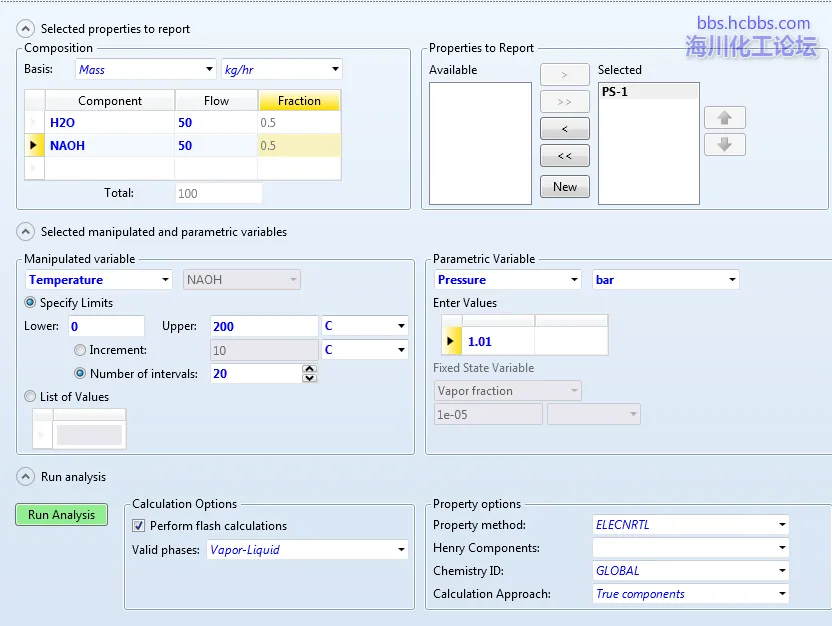Screen dimensions: 832x626
Task: Choose the List of Values option
Action: point(30,397)
